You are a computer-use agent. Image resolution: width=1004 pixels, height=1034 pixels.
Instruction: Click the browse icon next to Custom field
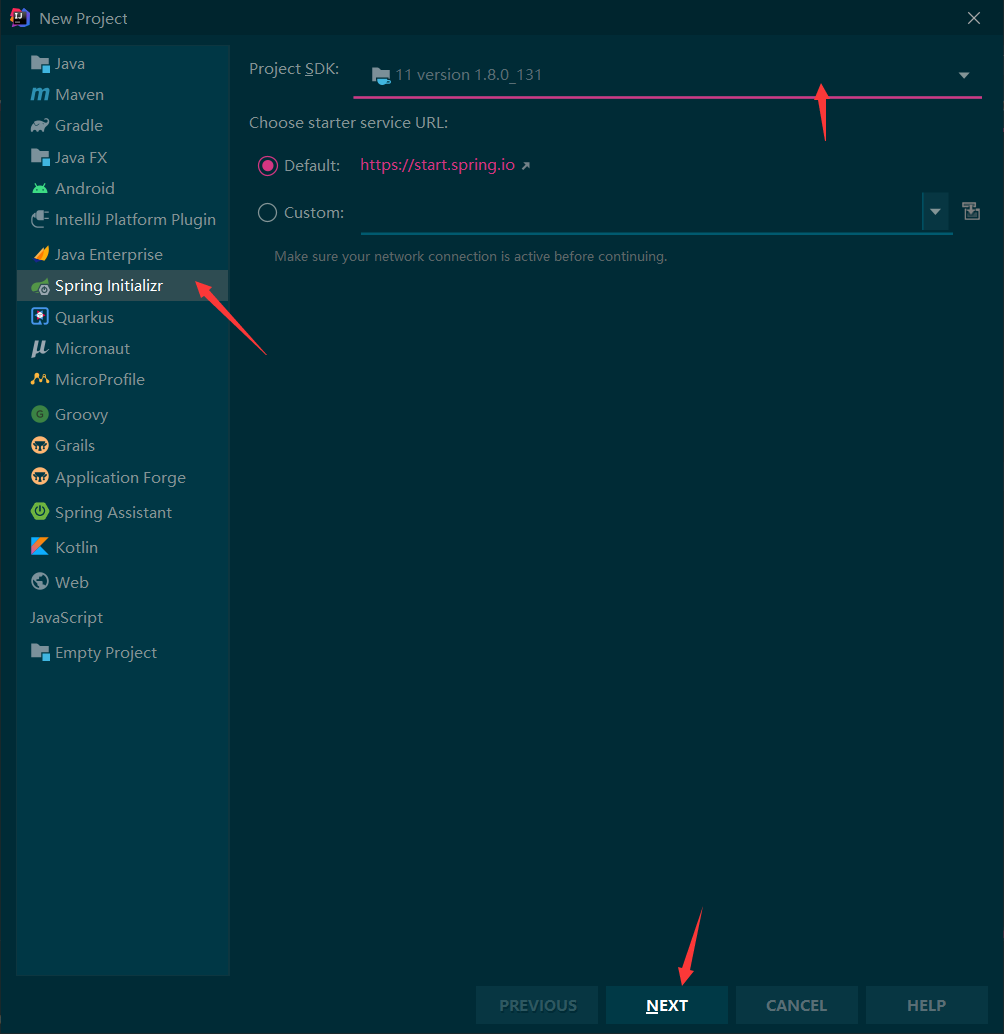(971, 212)
